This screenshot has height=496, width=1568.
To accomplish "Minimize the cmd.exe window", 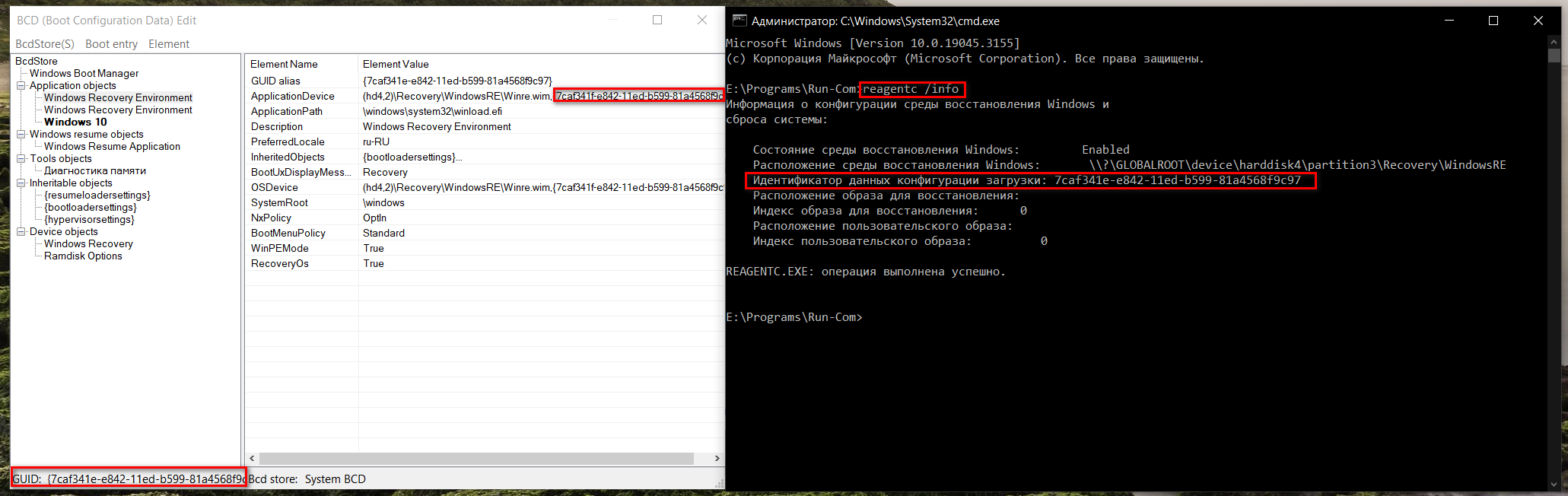I will [x=1449, y=21].
